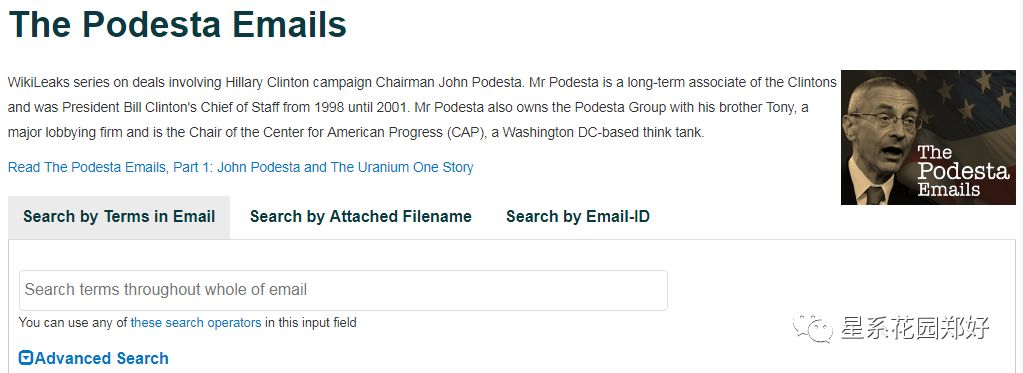Click the main 'The Podesta Emails' page heading

click(177, 24)
